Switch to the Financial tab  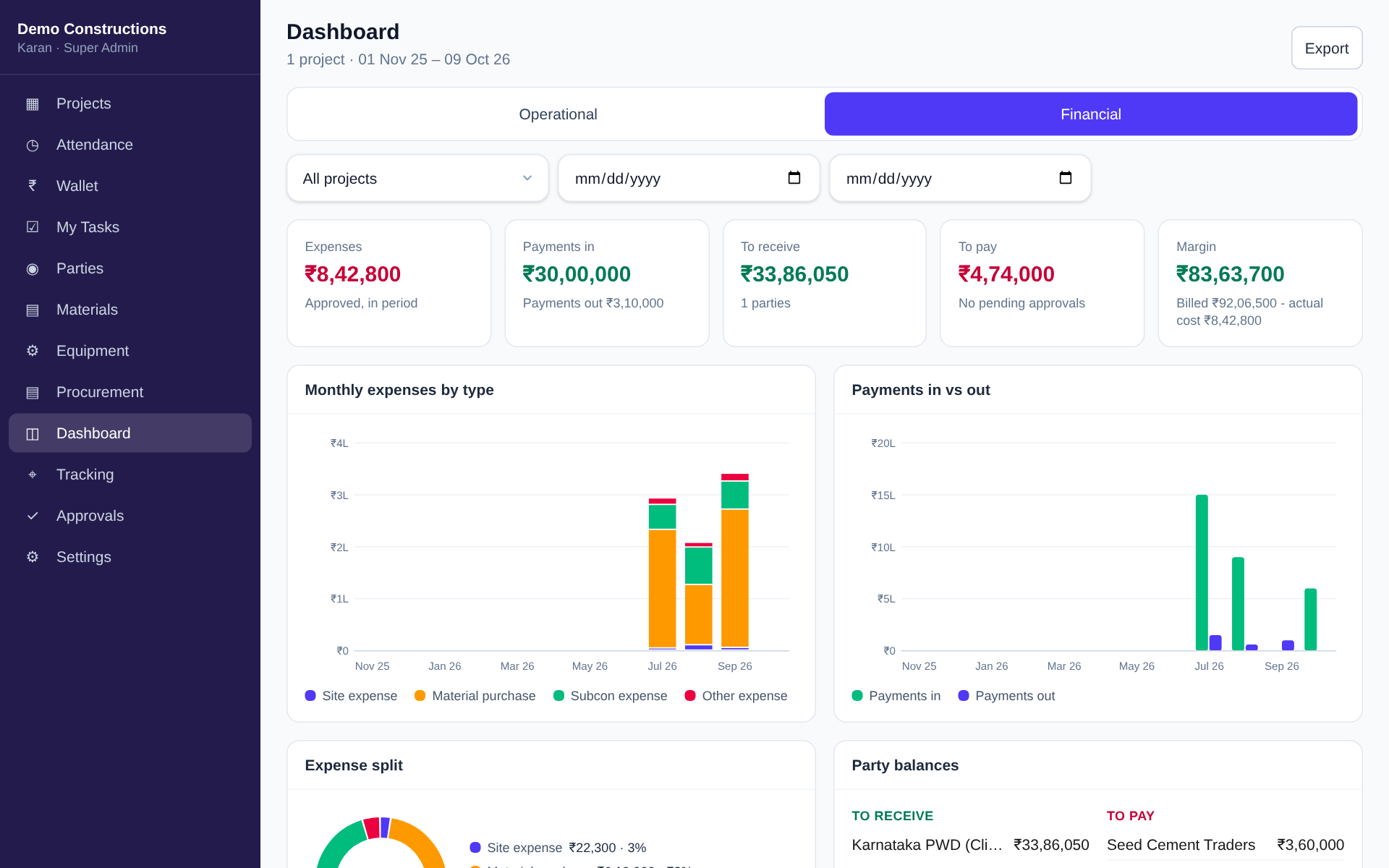pos(1090,114)
